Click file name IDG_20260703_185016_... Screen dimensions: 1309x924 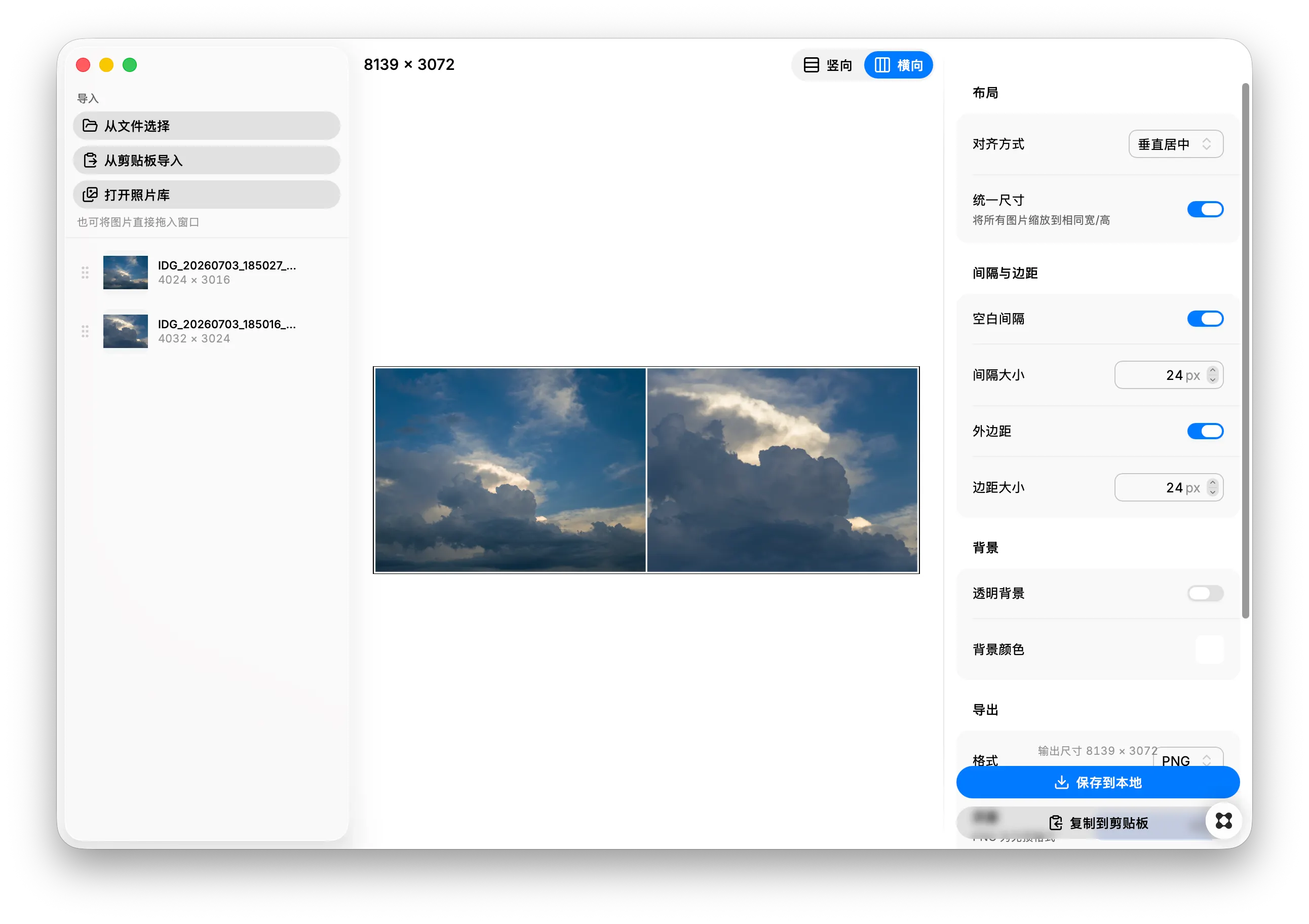tap(227, 324)
